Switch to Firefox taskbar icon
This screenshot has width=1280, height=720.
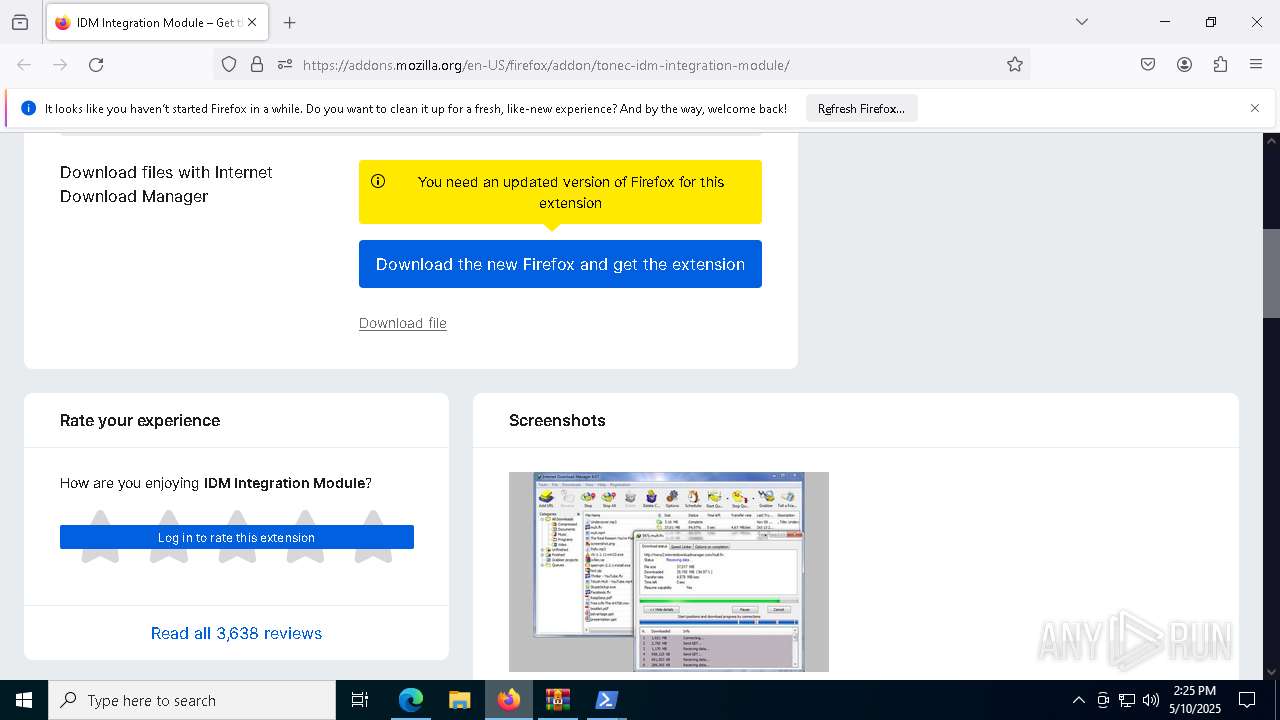click(509, 700)
